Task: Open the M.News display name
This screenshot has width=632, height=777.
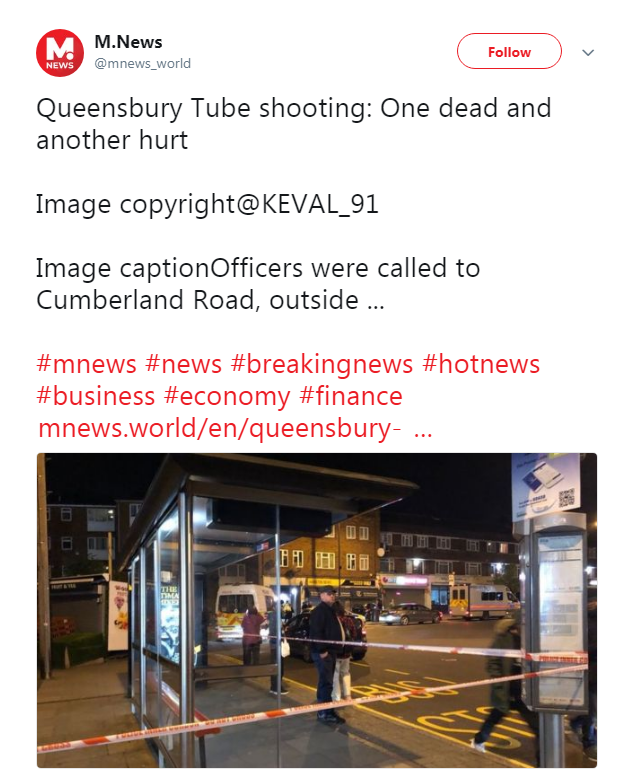Action: 128,42
